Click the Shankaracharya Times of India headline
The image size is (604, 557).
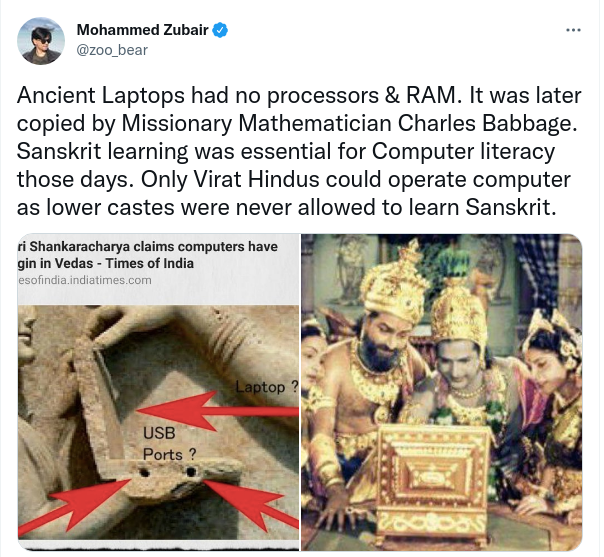tap(148, 255)
